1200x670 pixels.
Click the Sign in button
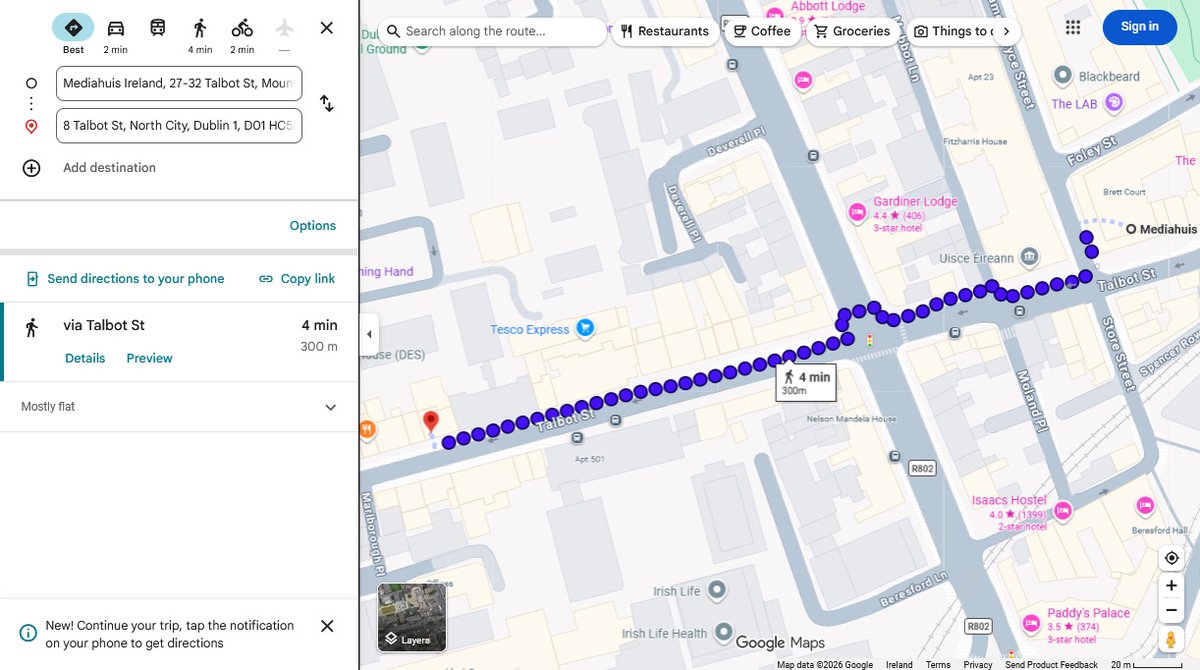coord(1140,27)
